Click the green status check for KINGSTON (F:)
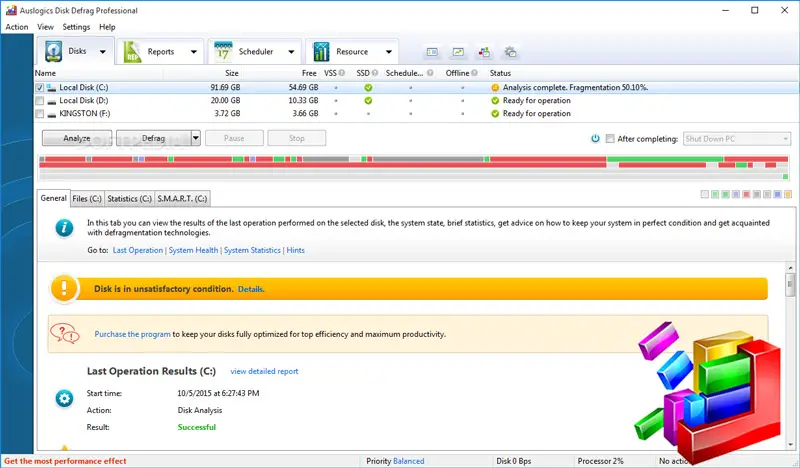This screenshot has height=468, width=800. click(495, 114)
